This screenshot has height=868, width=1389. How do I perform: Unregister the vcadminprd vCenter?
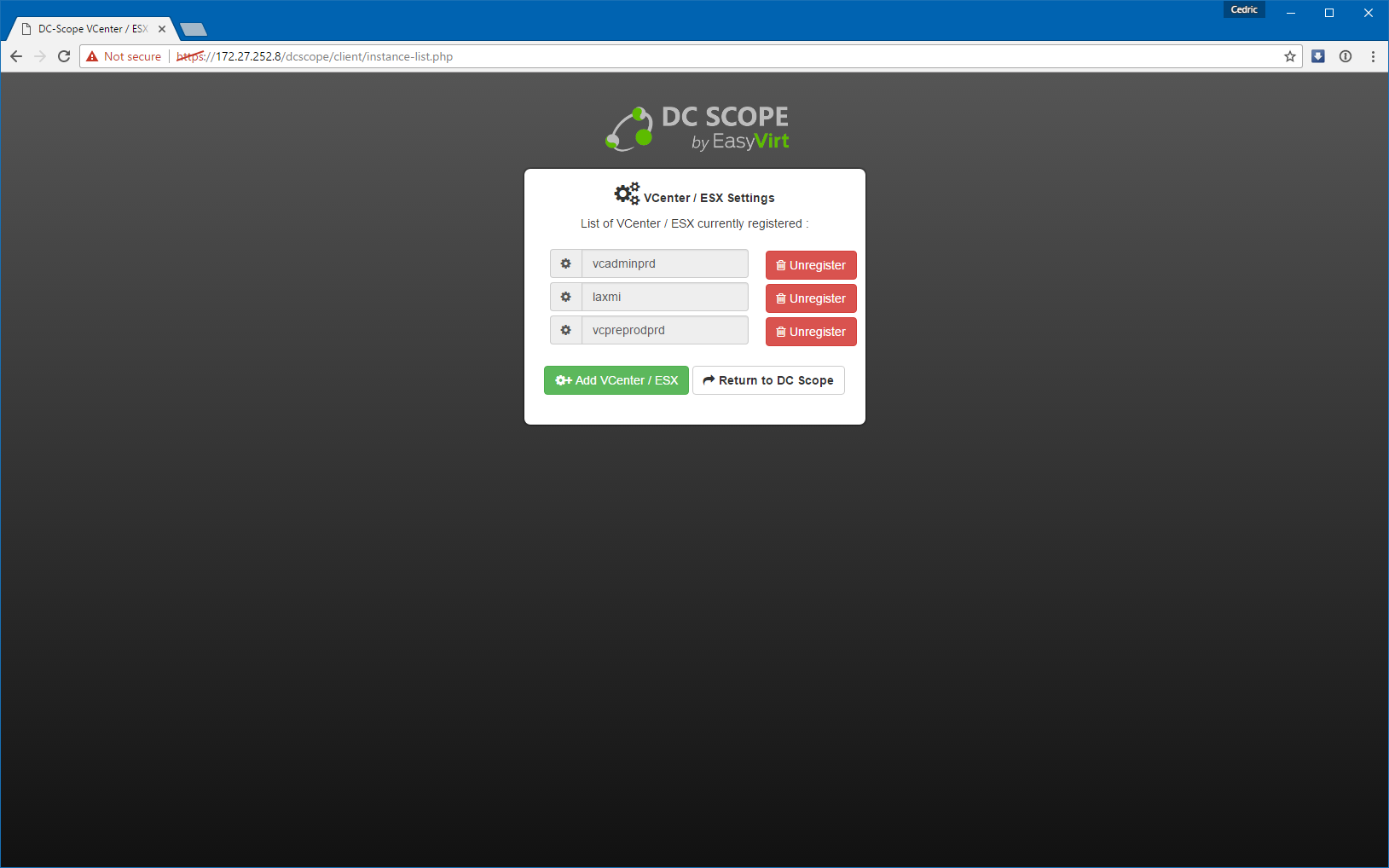coord(810,265)
